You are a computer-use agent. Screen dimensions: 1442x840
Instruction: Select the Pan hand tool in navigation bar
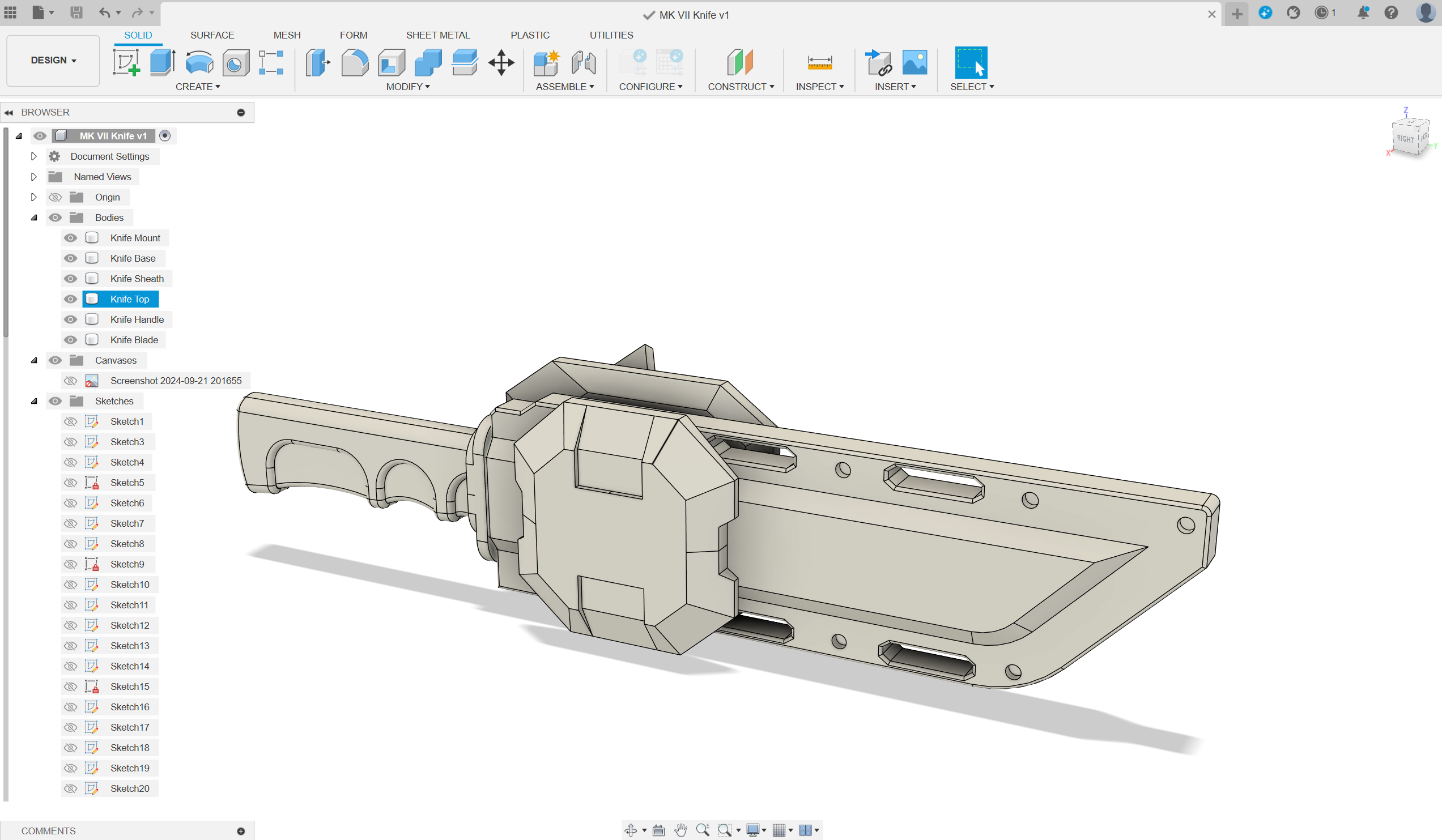[x=680, y=830]
